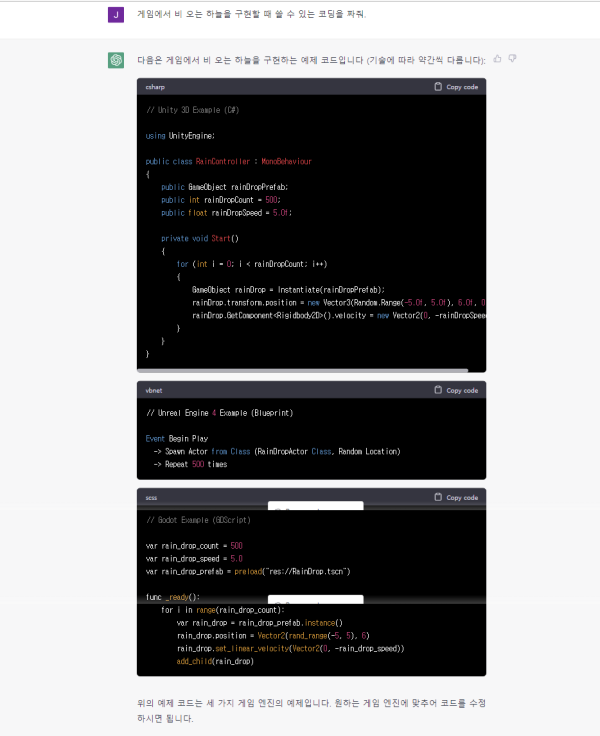Viewport: 600px width, 736px height.
Task: Click the comment '// Godot Example (GDScript)'
Action: click(x=198, y=520)
